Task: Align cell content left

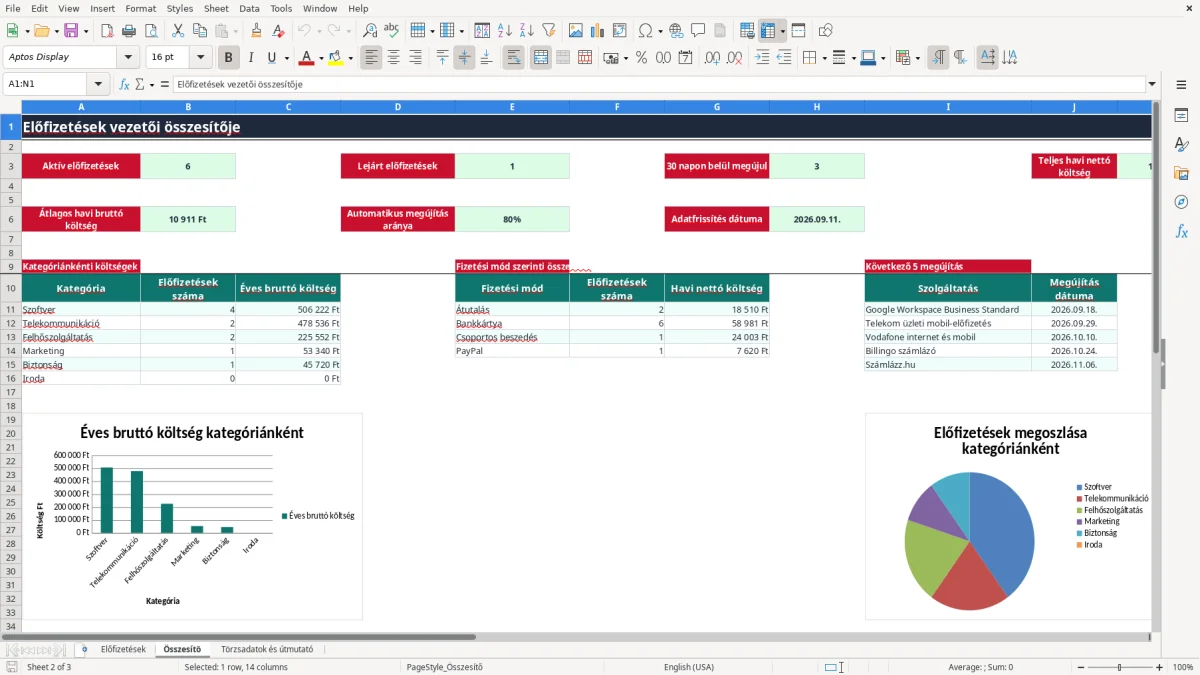Action: click(x=371, y=58)
